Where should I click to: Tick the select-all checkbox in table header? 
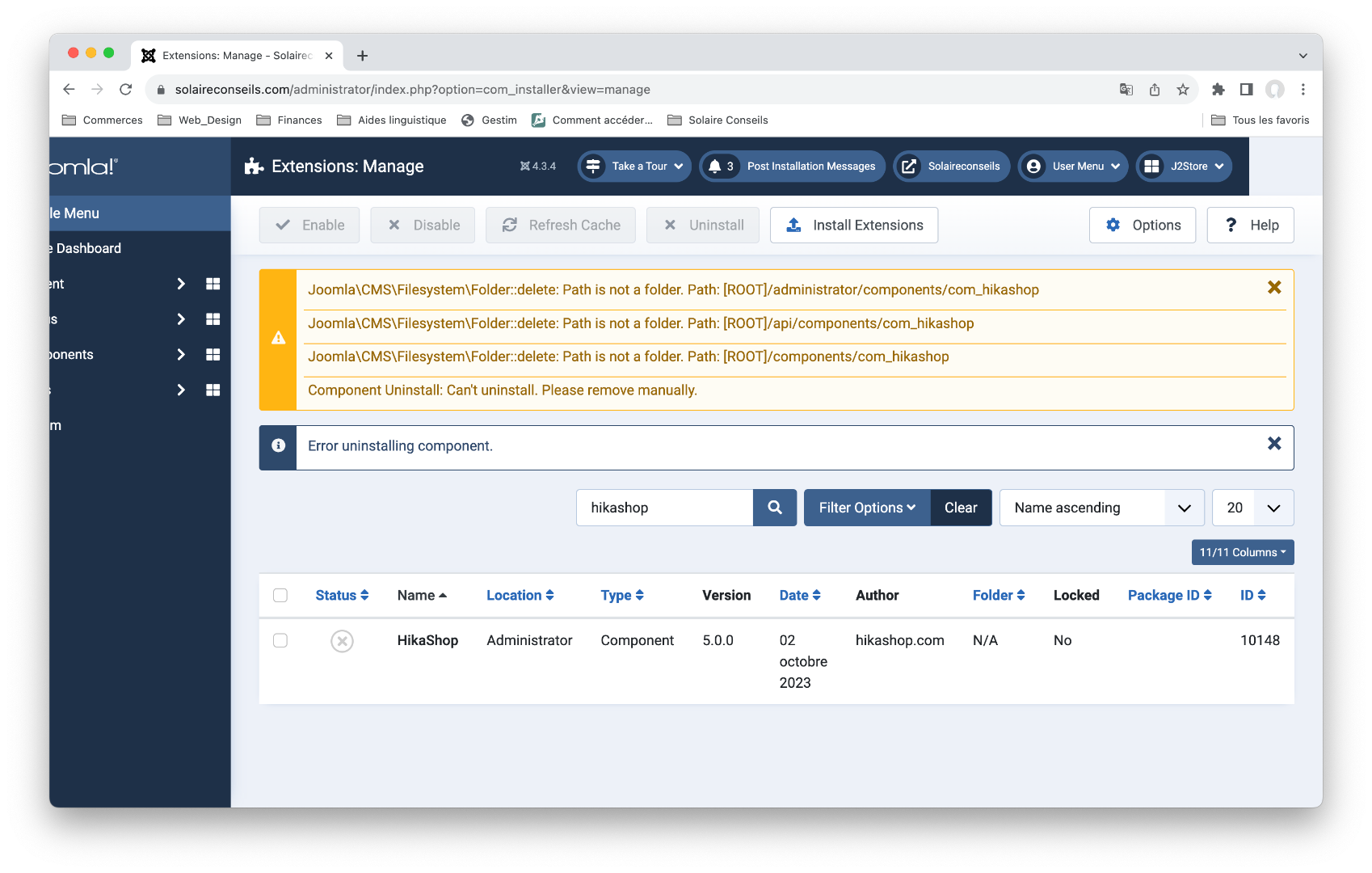coord(280,596)
